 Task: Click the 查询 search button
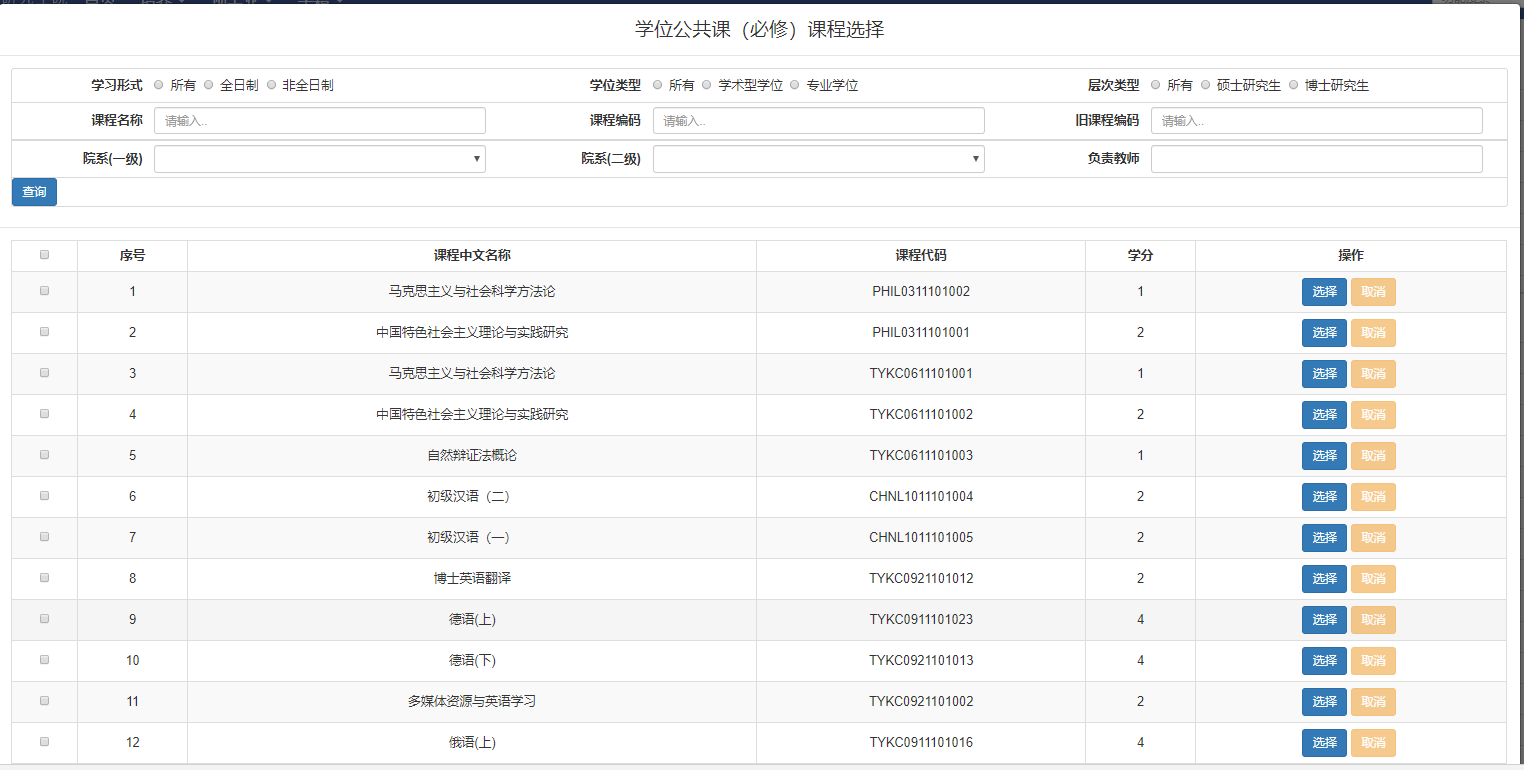pyautogui.click(x=34, y=192)
